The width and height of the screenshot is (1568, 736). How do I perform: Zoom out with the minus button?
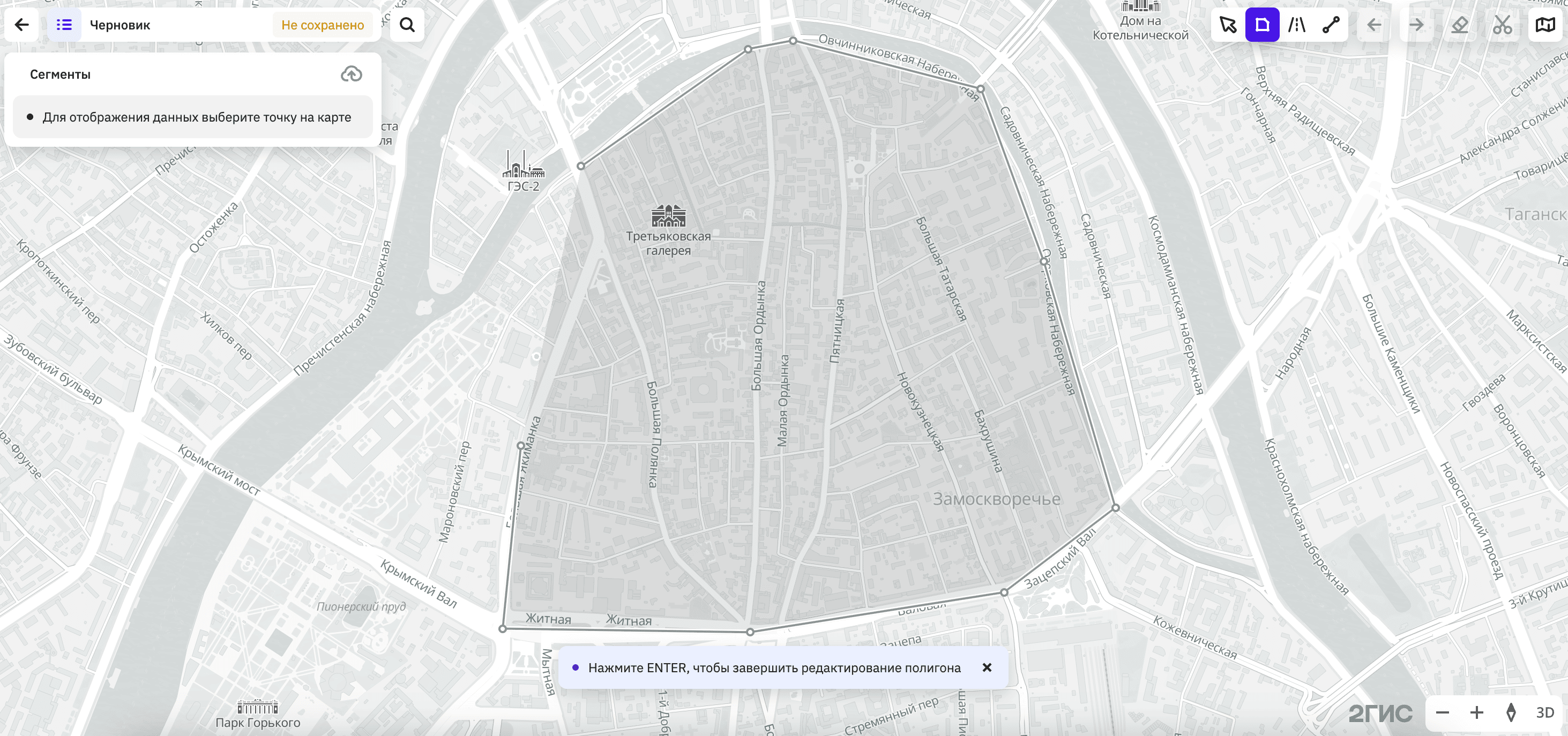[1442, 712]
